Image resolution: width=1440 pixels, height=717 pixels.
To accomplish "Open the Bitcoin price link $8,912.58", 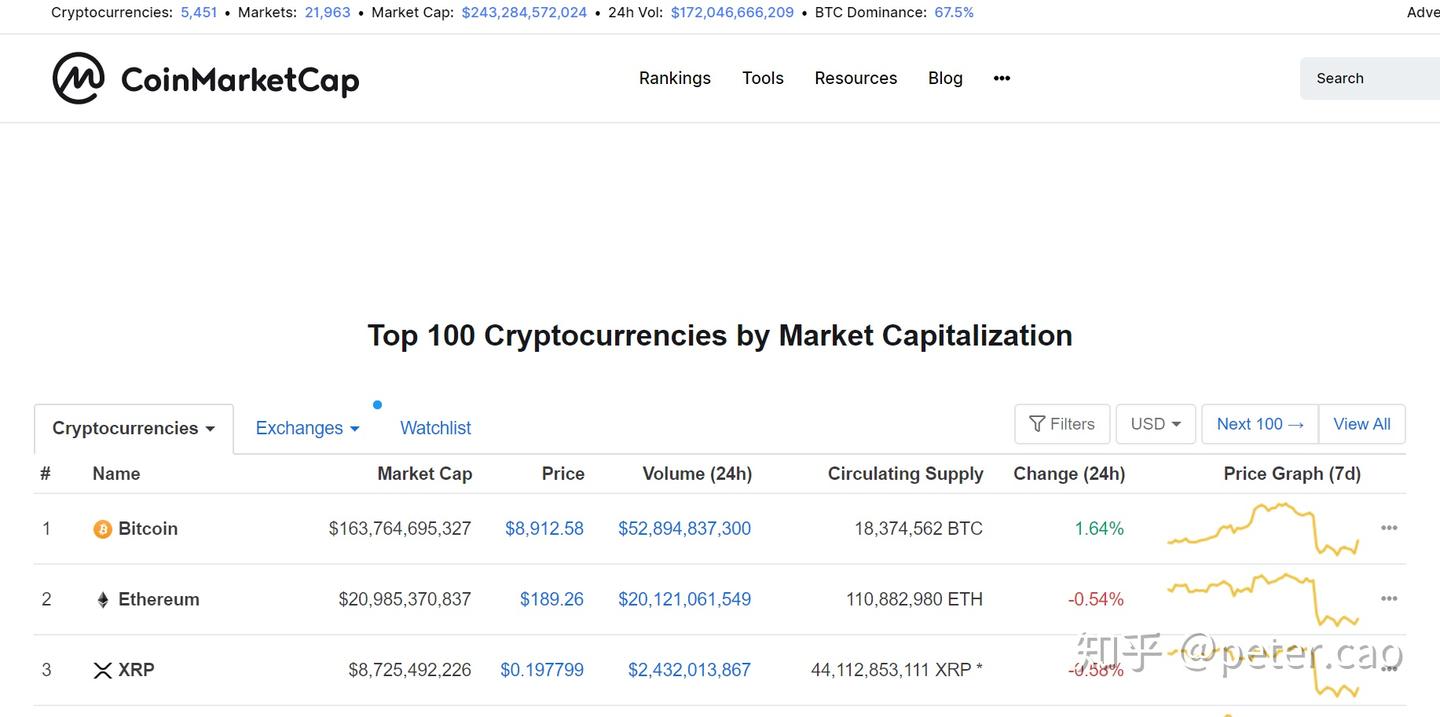I will pyautogui.click(x=544, y=529).
